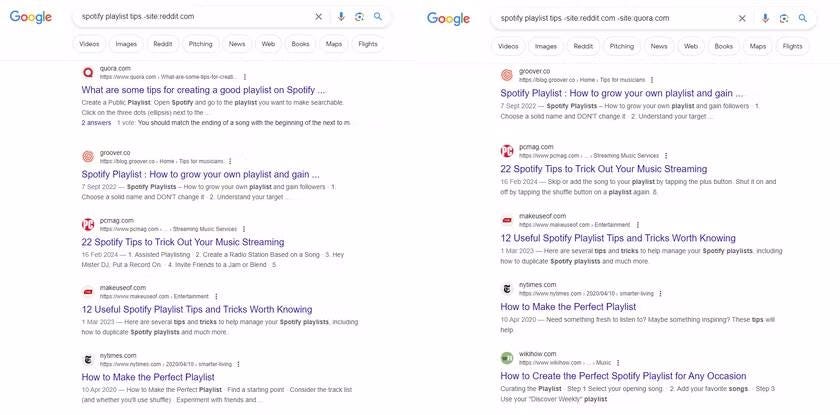Open more options for pcmag.com result, left window
The height and width of the screenshot is (415, 840).
coord(244,229)
